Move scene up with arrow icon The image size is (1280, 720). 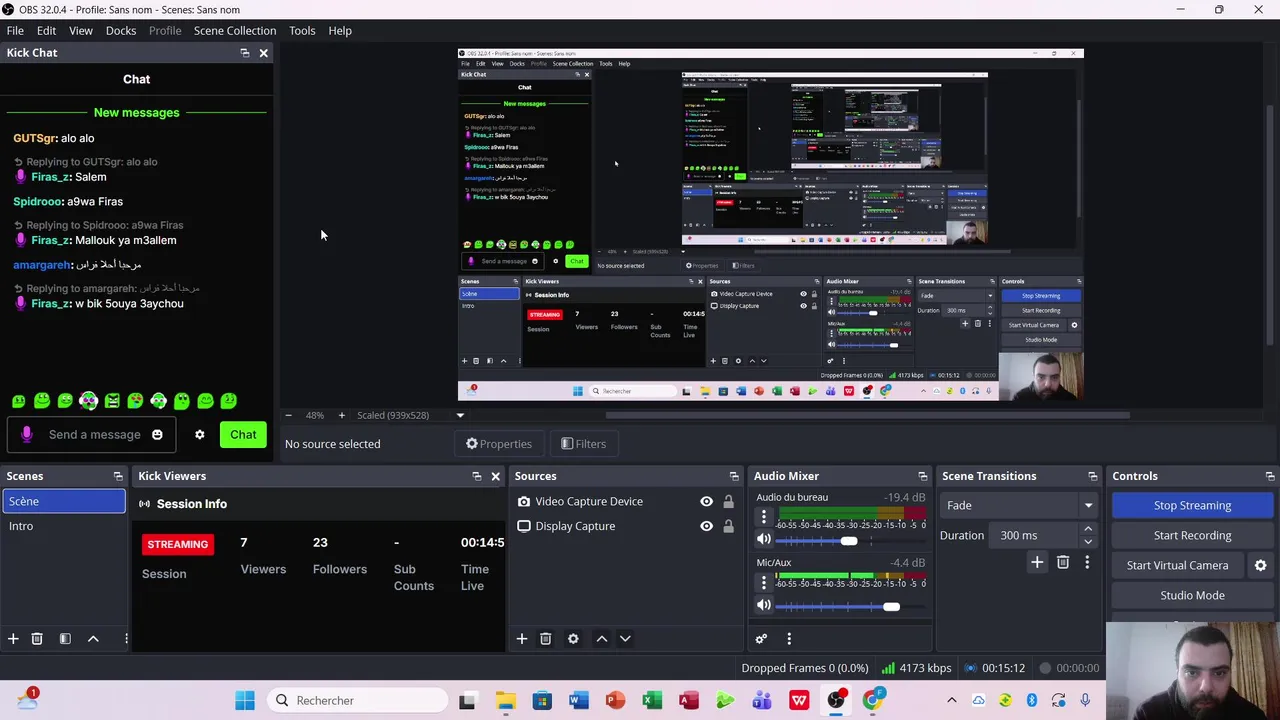coord(93,638)
